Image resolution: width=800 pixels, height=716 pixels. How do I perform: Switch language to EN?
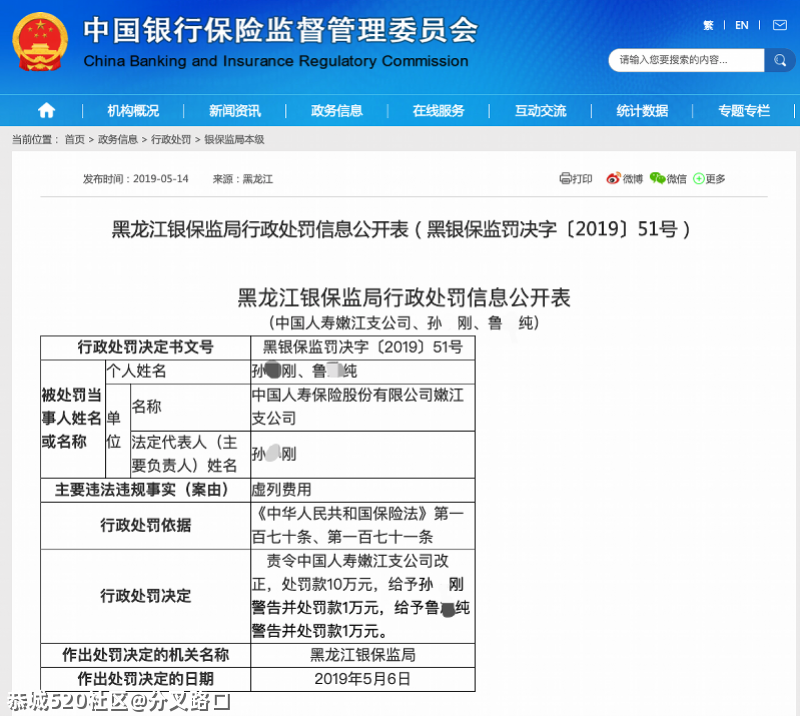(x=741, y=26)
